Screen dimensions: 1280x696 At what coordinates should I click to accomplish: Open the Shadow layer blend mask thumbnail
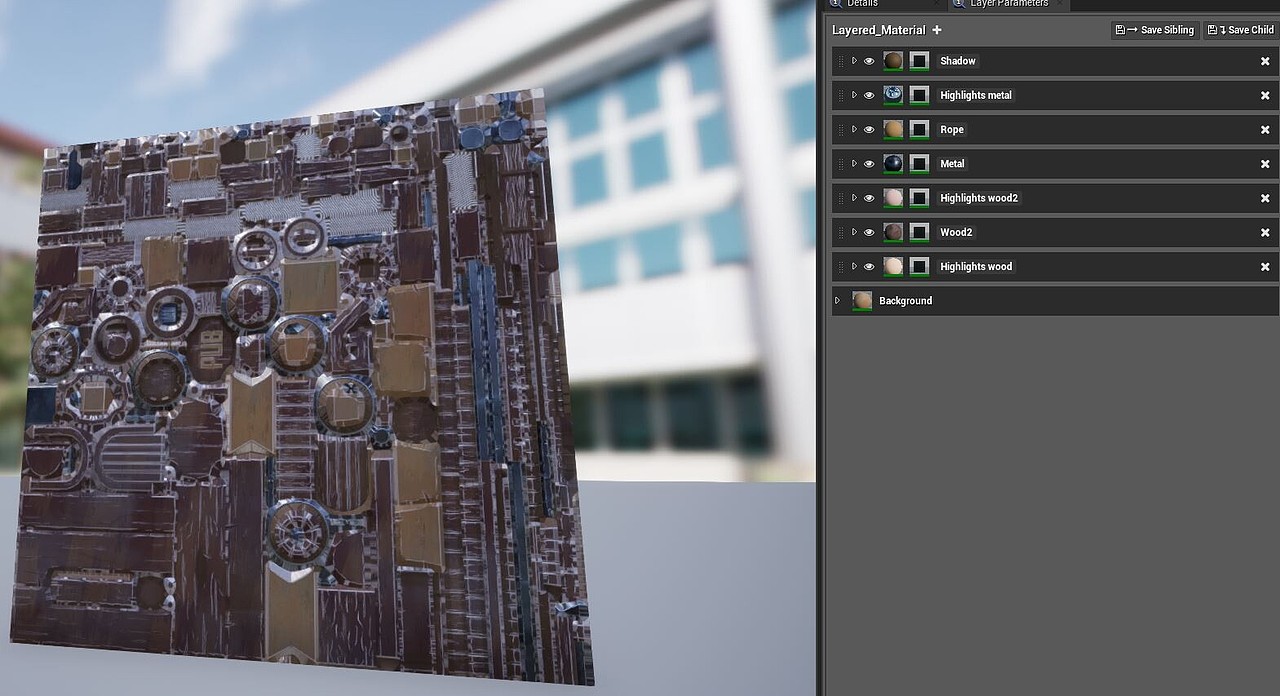(919, 61)
